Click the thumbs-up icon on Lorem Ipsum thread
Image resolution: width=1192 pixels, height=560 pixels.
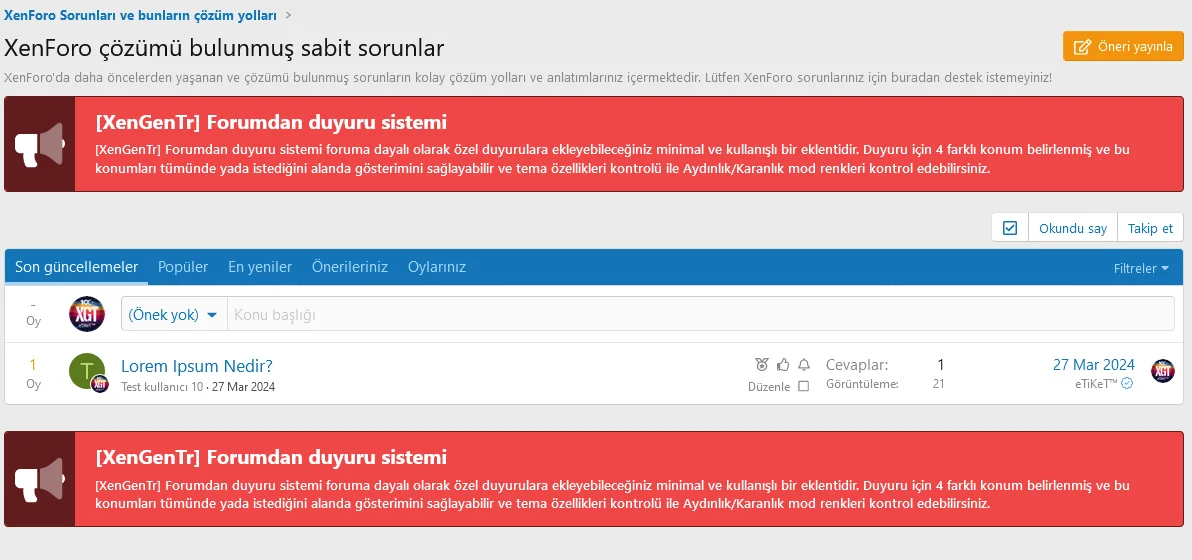(783, 365)
